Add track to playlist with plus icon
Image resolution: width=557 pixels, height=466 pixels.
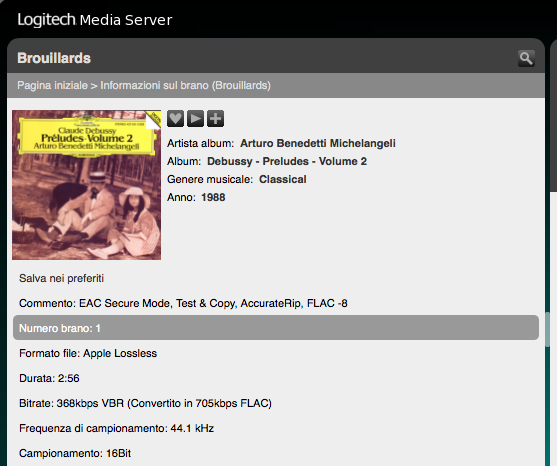coord(216,118)
